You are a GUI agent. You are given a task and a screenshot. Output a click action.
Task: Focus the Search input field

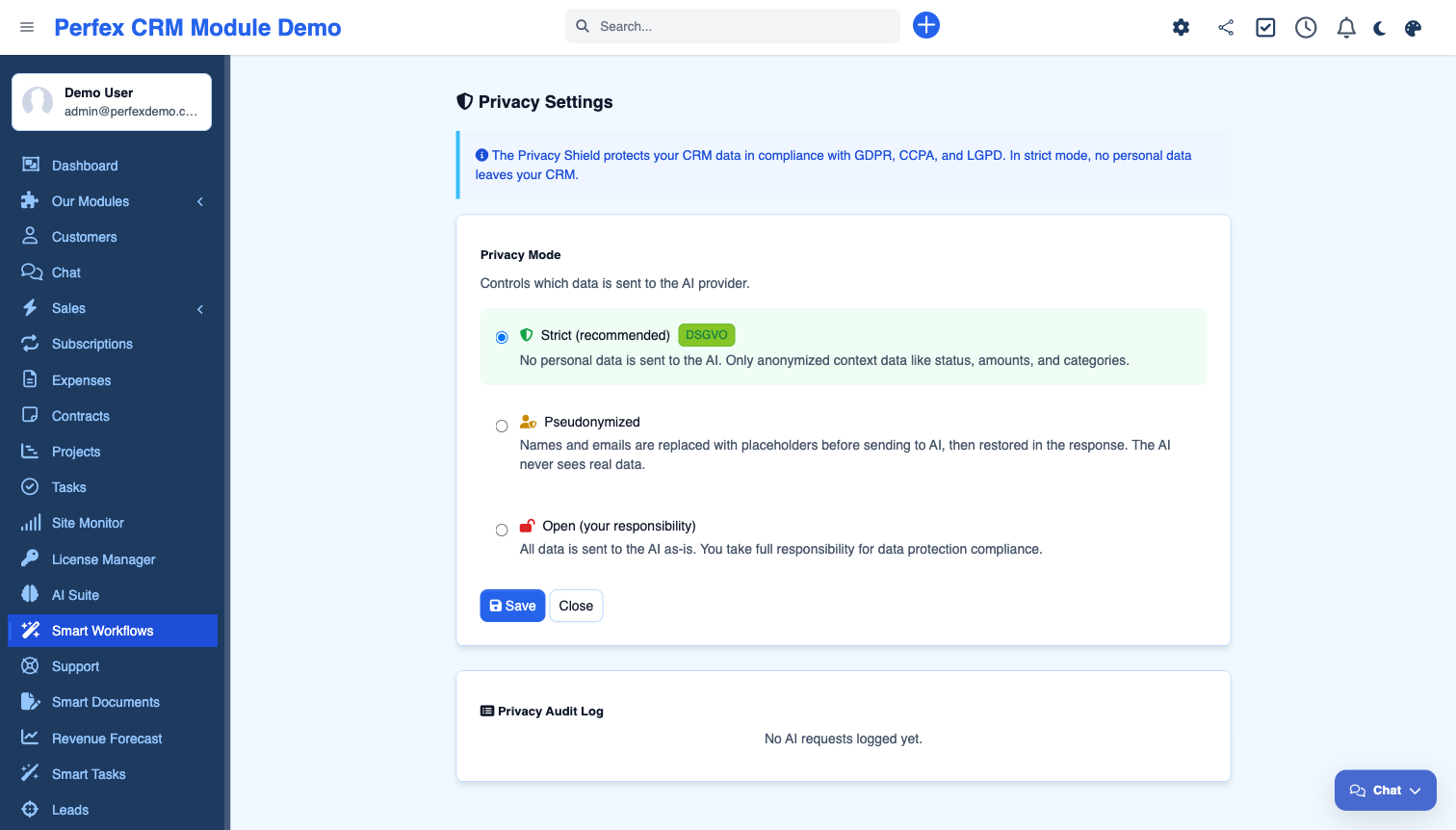click(x=741, y=26)
